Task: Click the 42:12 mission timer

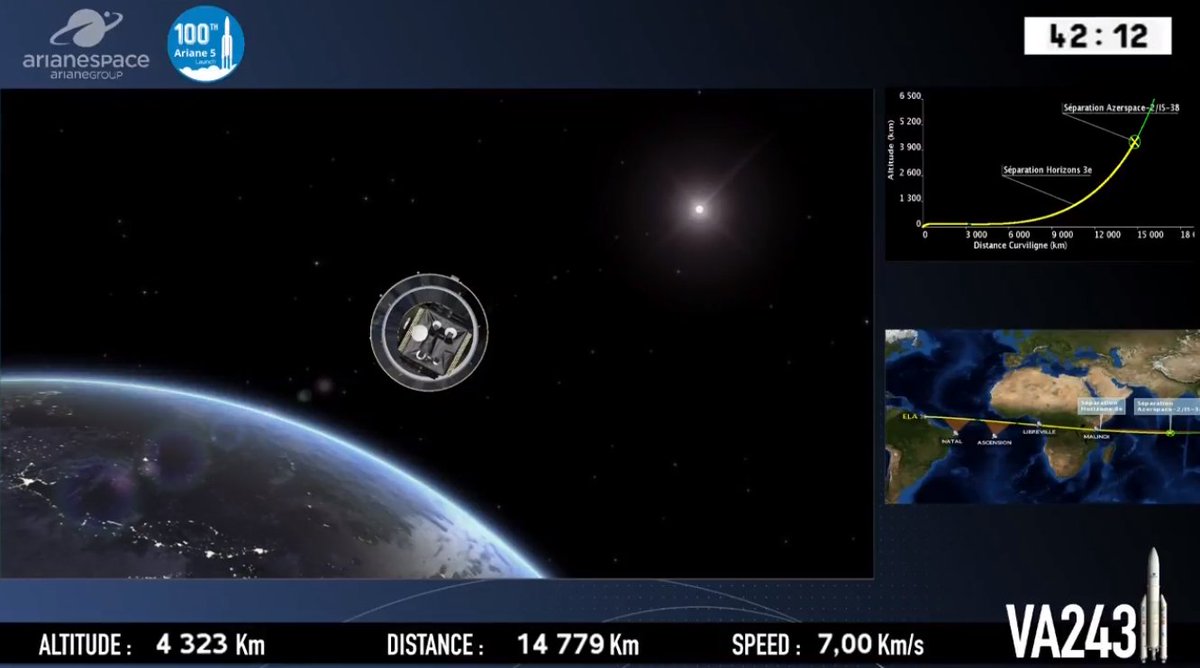Action: tap(1096, 37)
